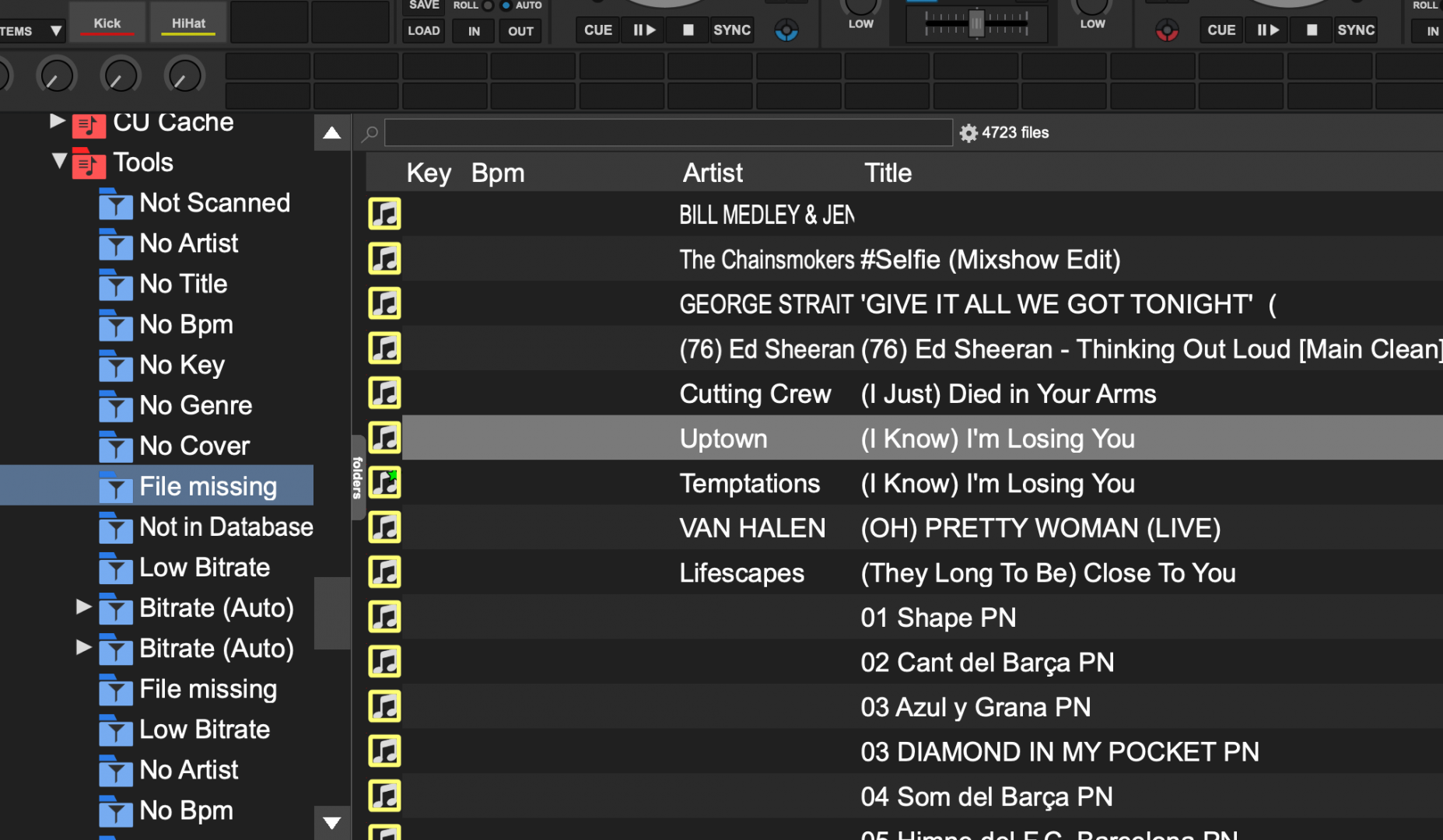The image size is (1443, 840).
Task: Toggle SYNC on the right deck
Action: click(1356, 30)
